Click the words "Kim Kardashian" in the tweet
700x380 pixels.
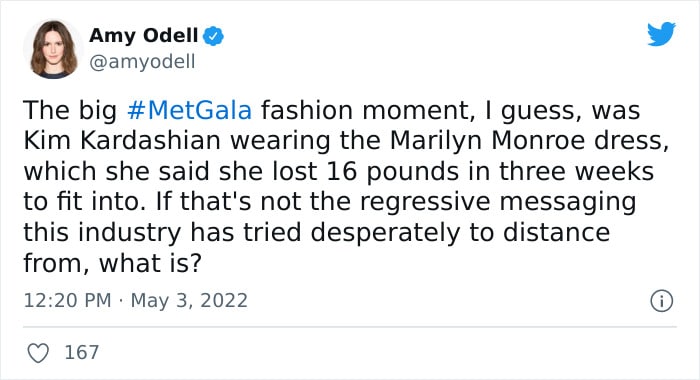tap(122, 141)
